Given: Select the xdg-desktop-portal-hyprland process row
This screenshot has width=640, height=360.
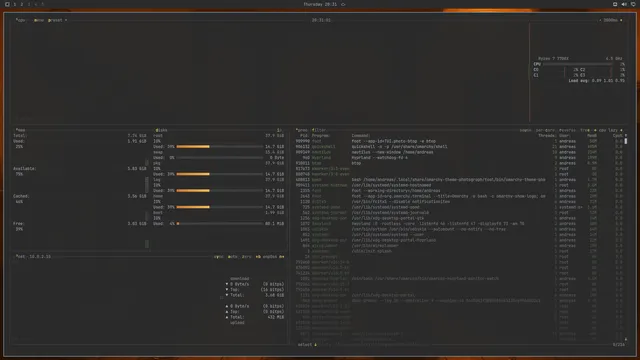Looking at the screenshot, I should click(x=459, y=240).
